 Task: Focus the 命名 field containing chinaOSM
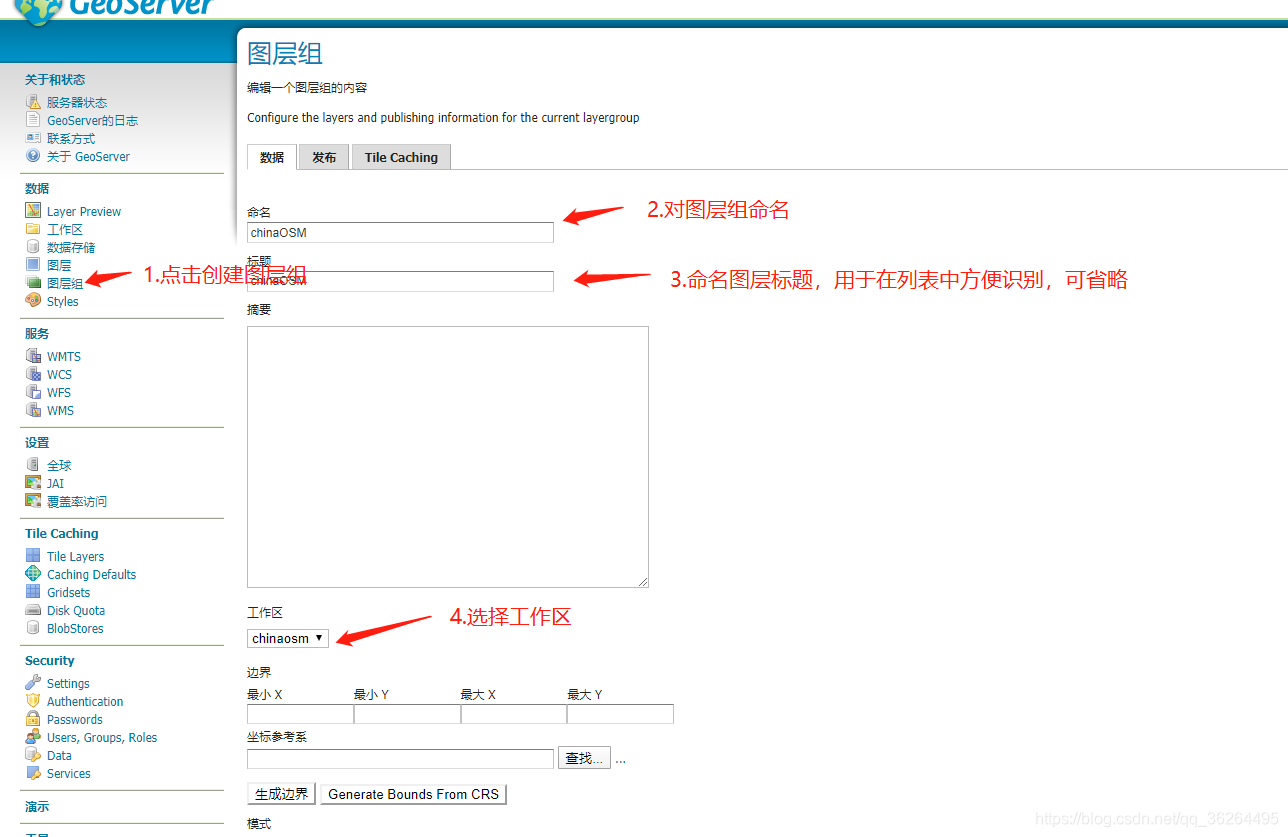pyautogui.click(x=400, y=232)
